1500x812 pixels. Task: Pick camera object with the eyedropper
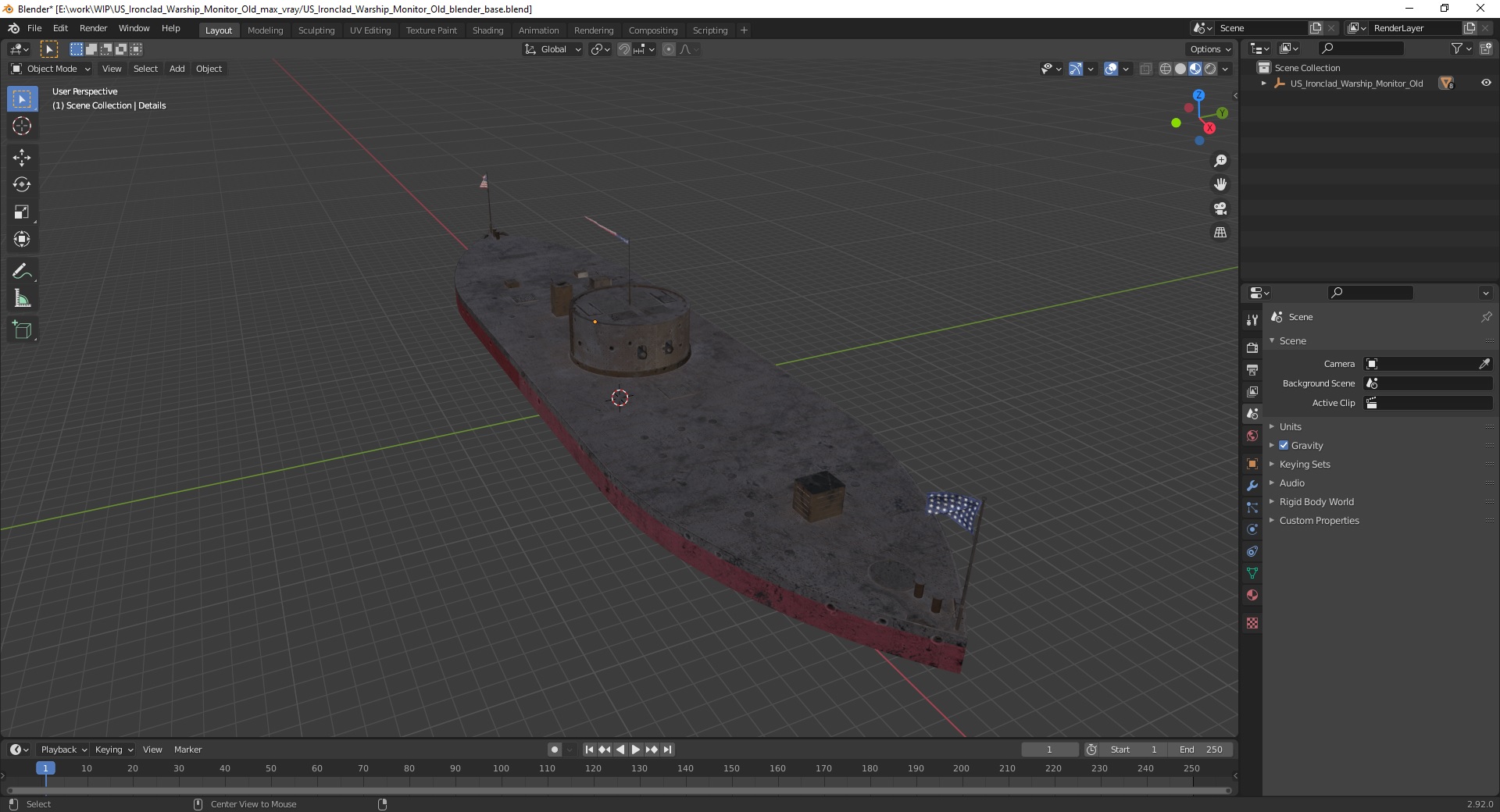coord(1484,364)
